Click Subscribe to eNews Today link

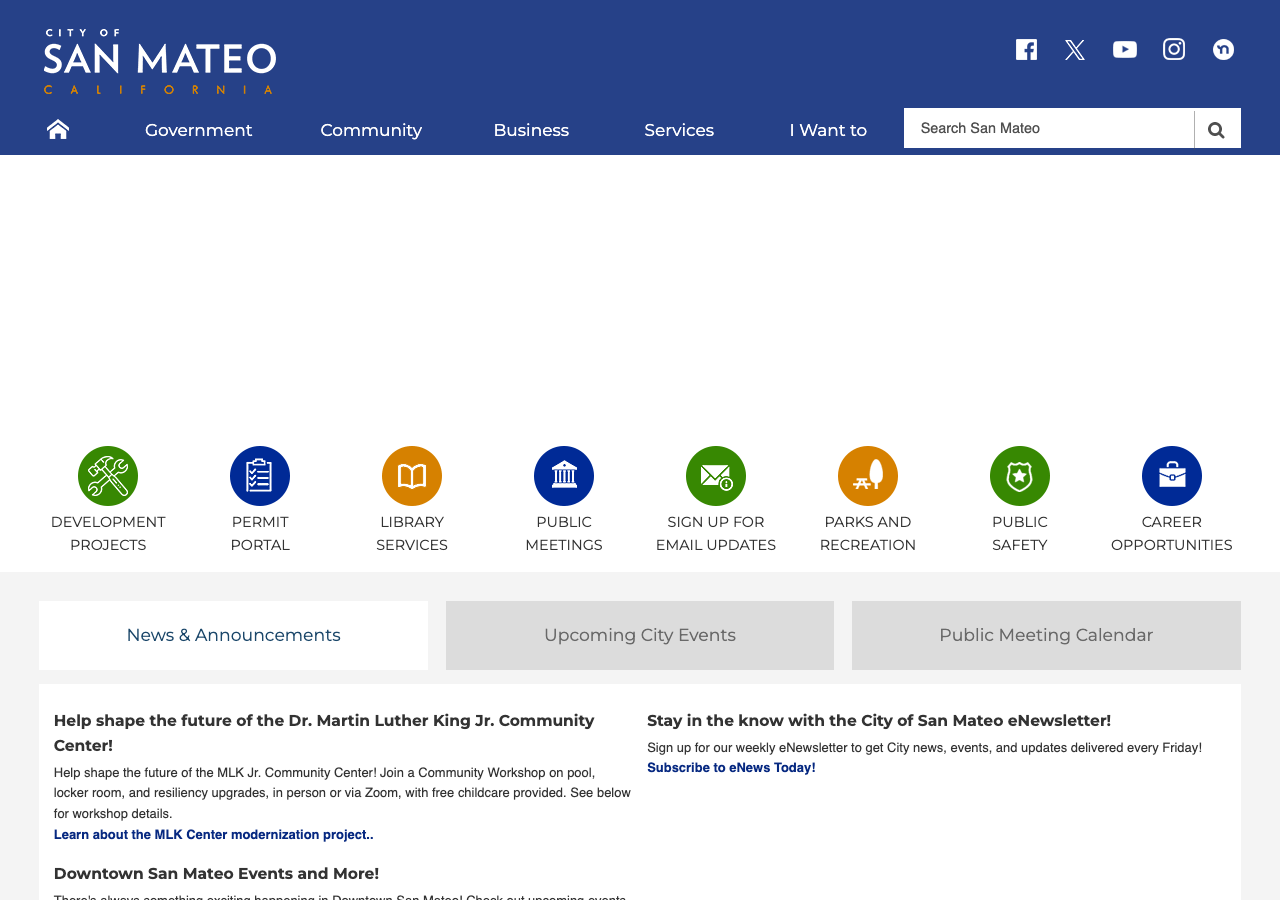coord(731,768)
